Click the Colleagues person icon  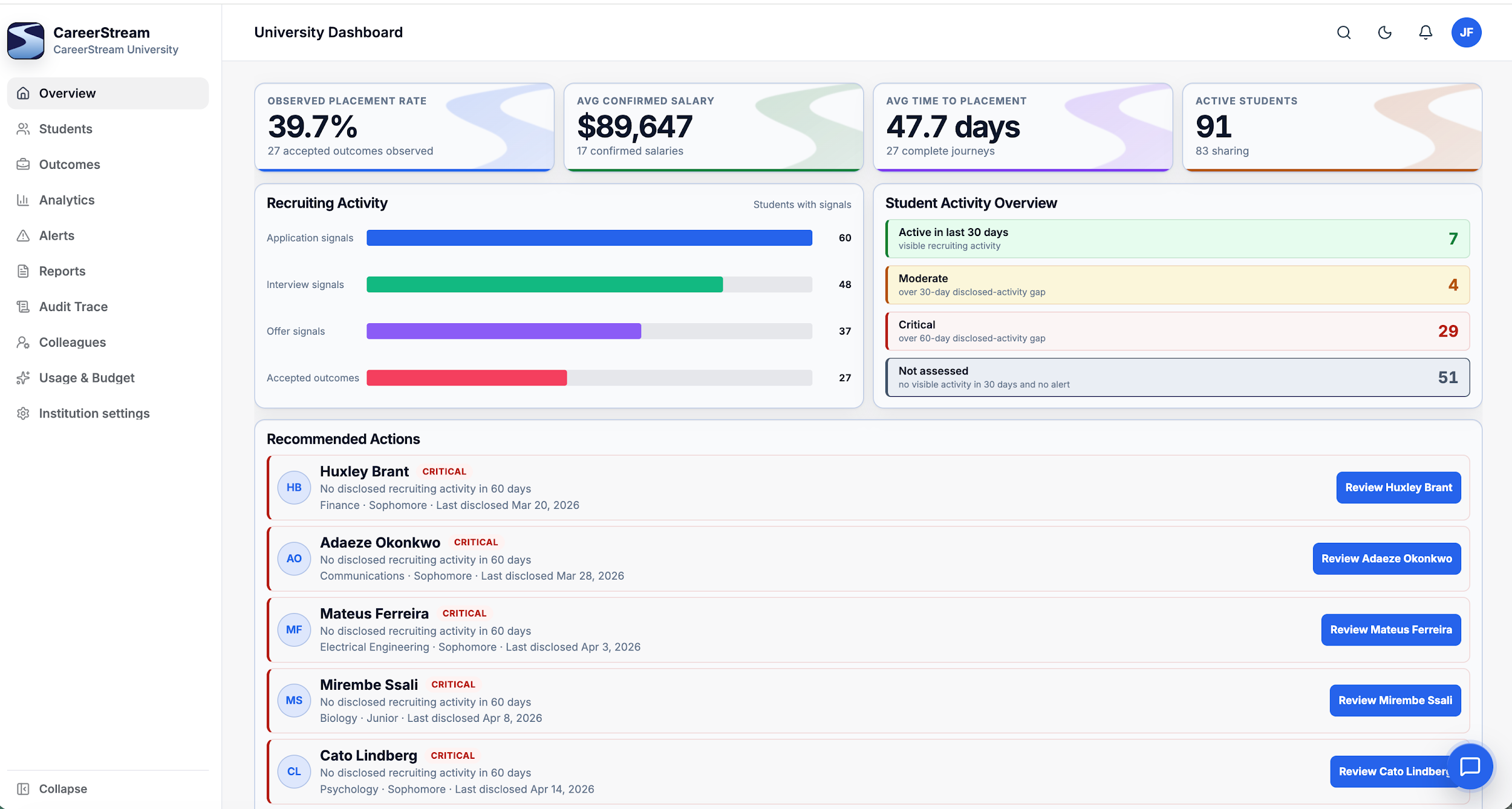(23, 342)
